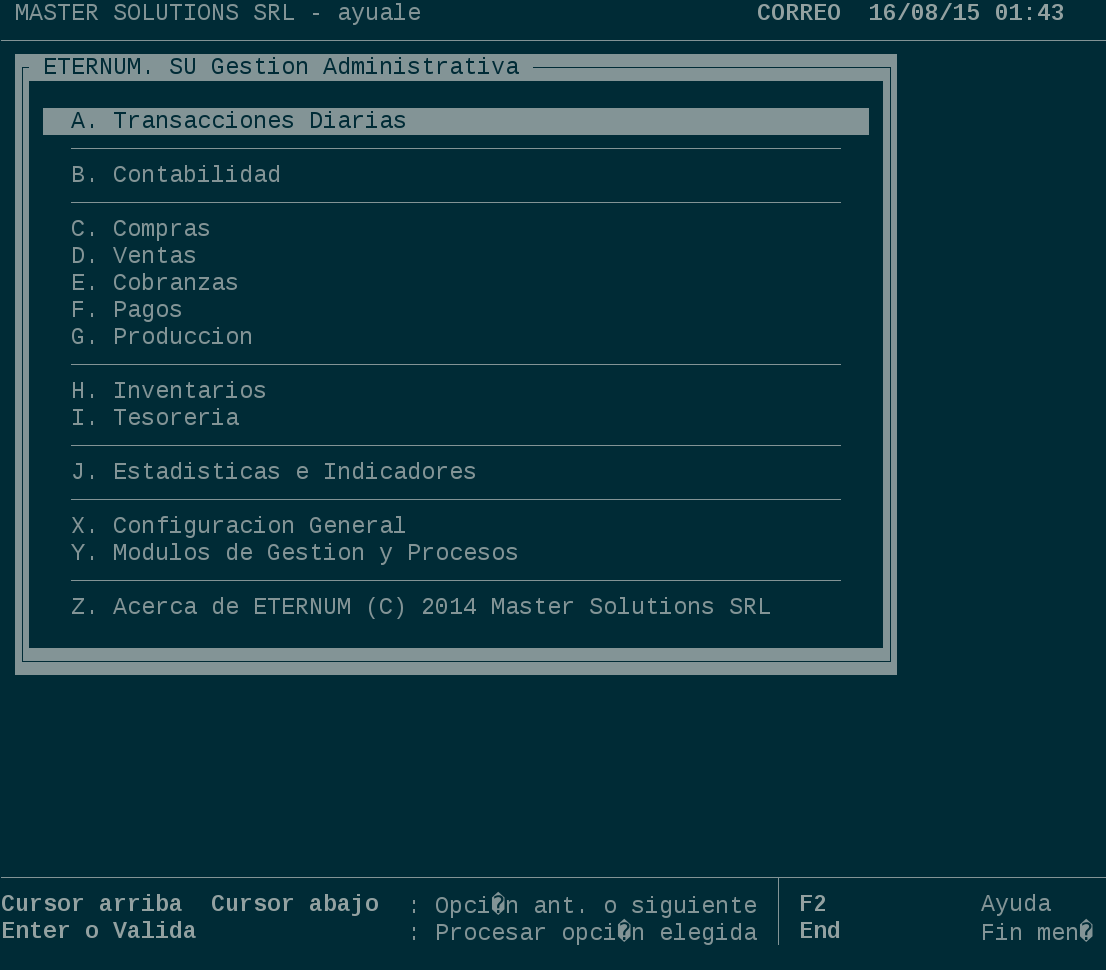
Task: Click the date 16/08/15 in the header
Action: pyautogui.click(x=924, y=13)
